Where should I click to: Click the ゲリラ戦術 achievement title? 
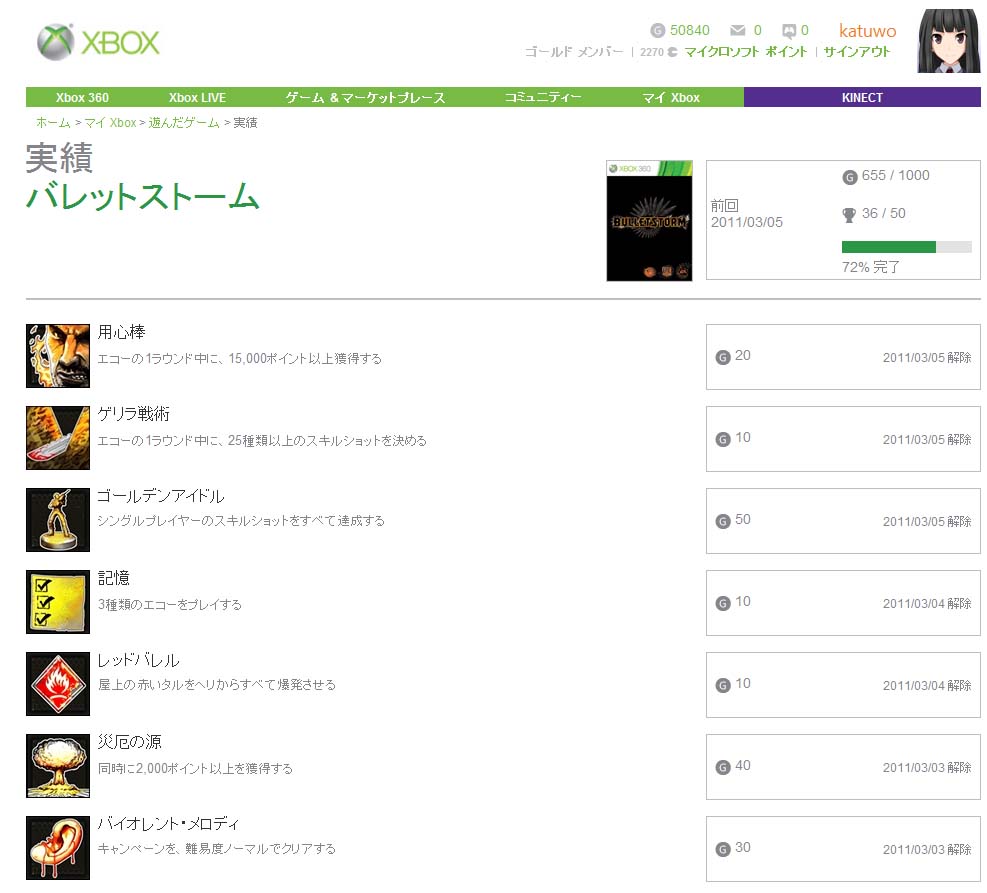133,413
